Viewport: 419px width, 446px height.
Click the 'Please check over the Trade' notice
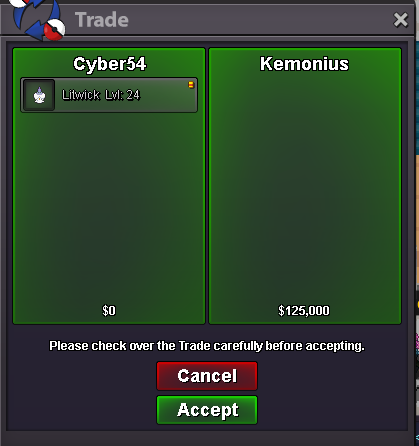[x=207, y=346]
